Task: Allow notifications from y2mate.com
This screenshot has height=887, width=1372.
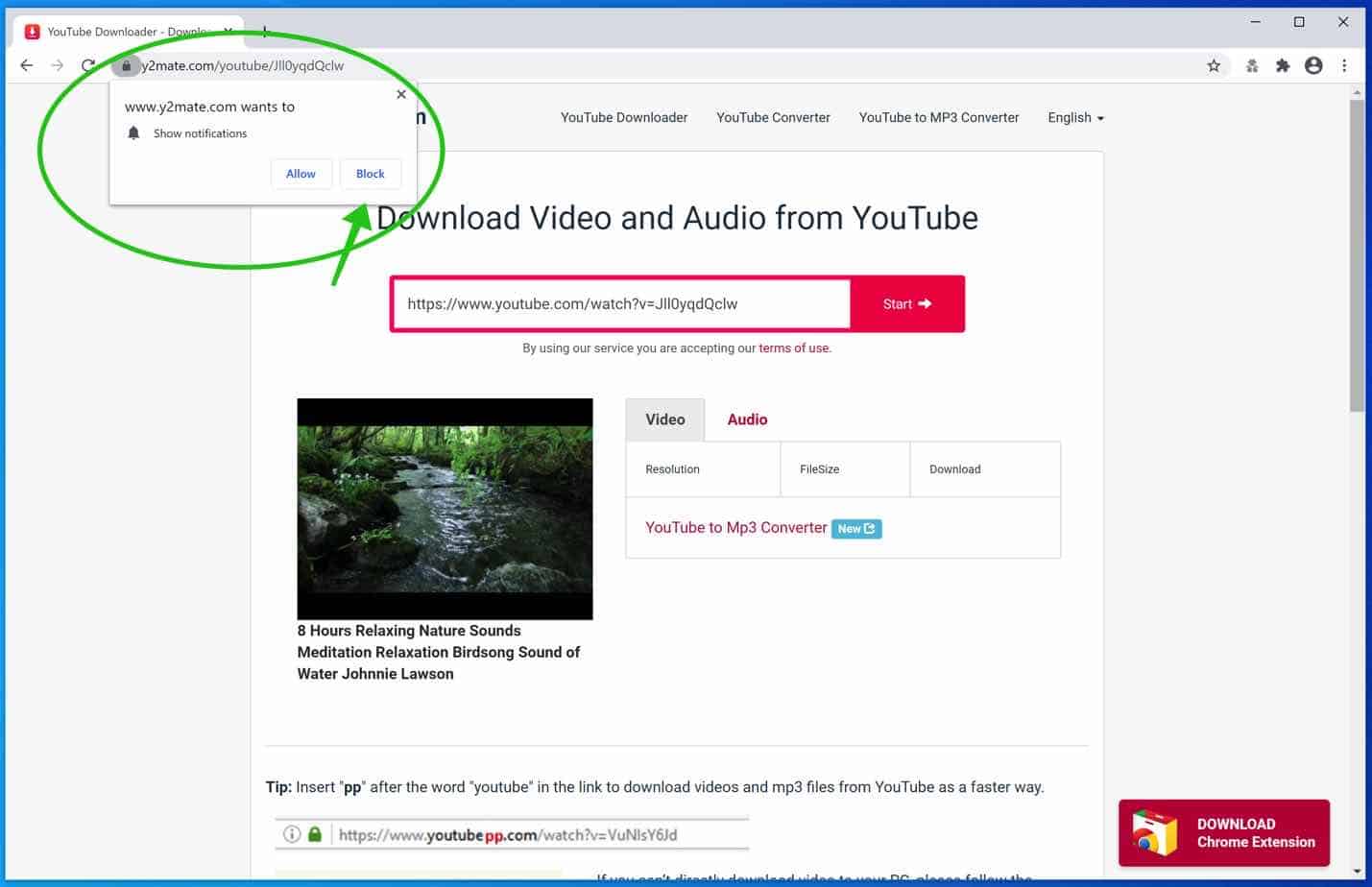Action: tap(301, 174)
